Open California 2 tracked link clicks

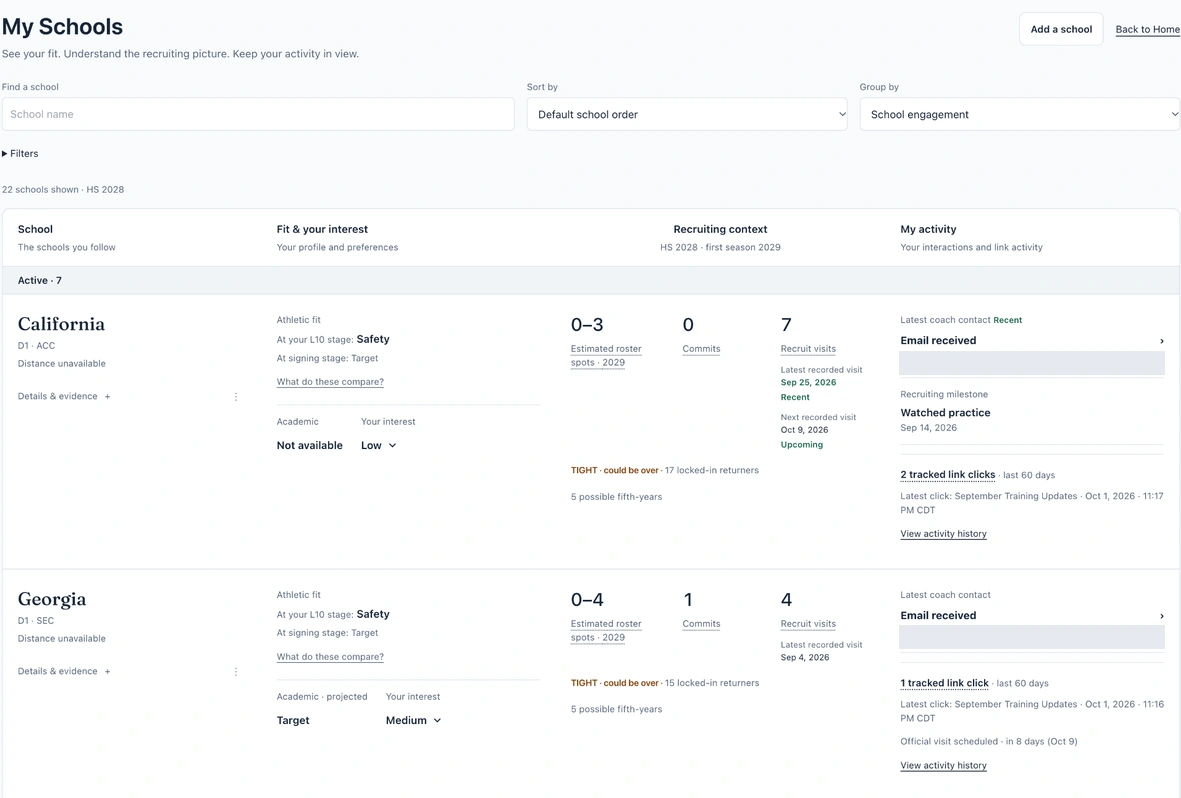pyautogui.click(x=948, y=475)
